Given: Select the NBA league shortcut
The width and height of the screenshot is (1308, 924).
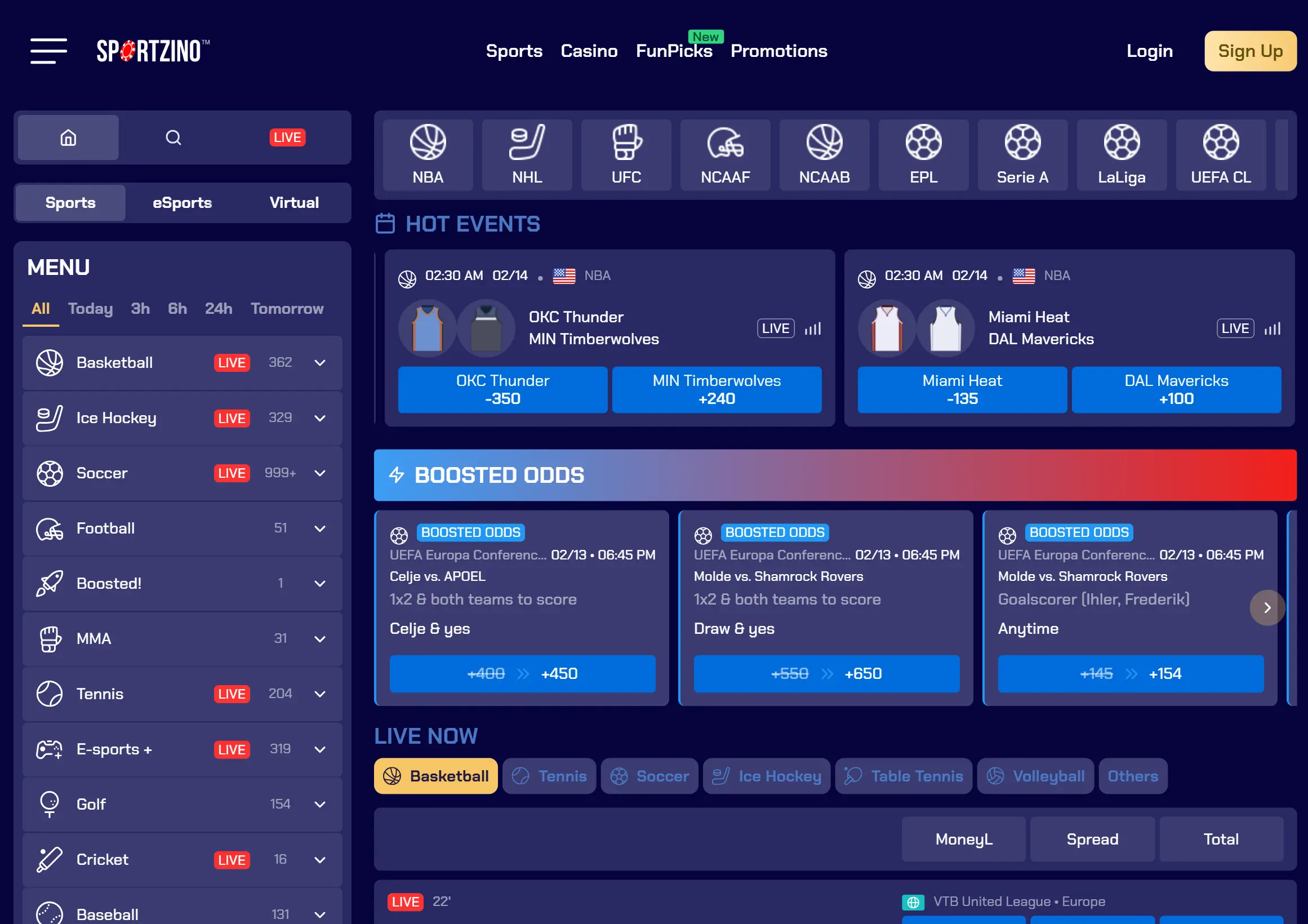Looking at the screenshot, I should point(428,155).
